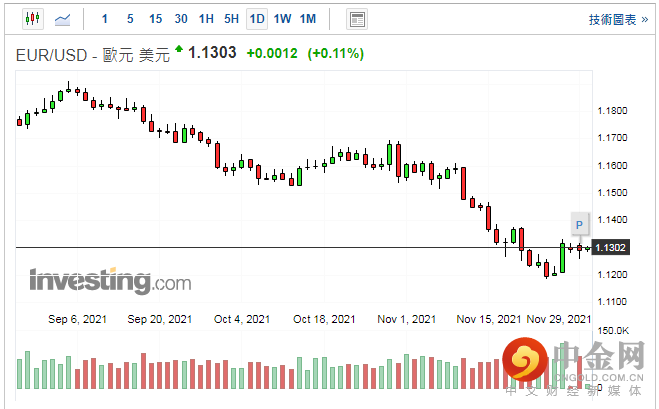Viewport: 659px width, 409px height.
Task: Click the 1.1302 current price label
Action: click(610, 247)
